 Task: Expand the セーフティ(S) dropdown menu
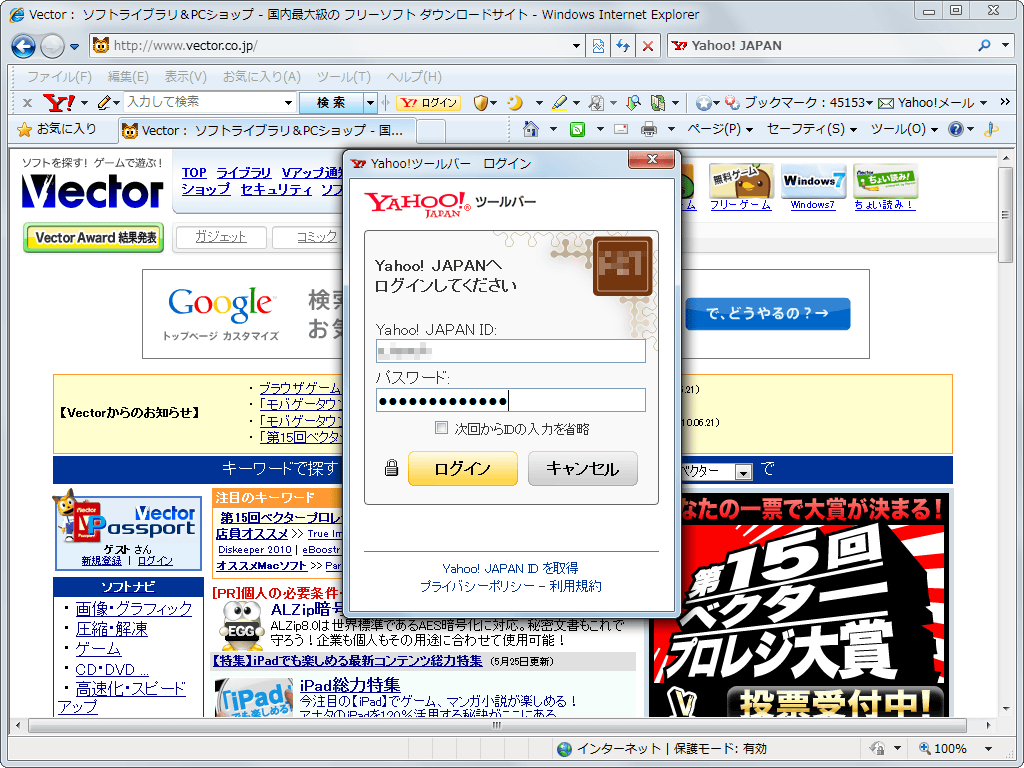coord(812,129)
